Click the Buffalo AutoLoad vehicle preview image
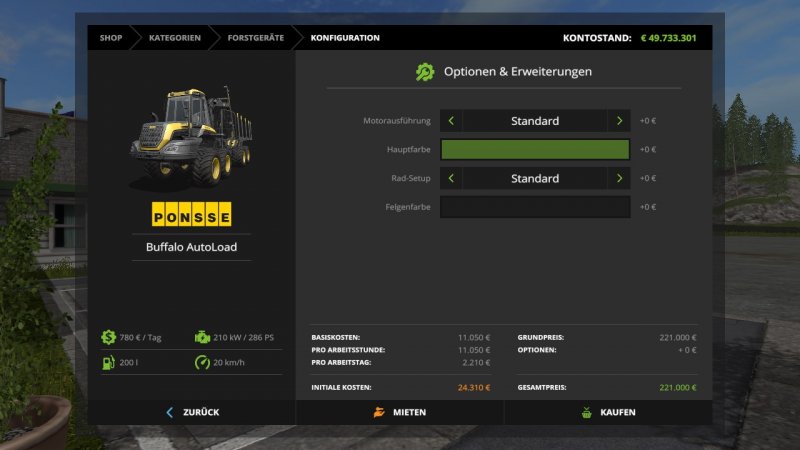 click(190, 135)
